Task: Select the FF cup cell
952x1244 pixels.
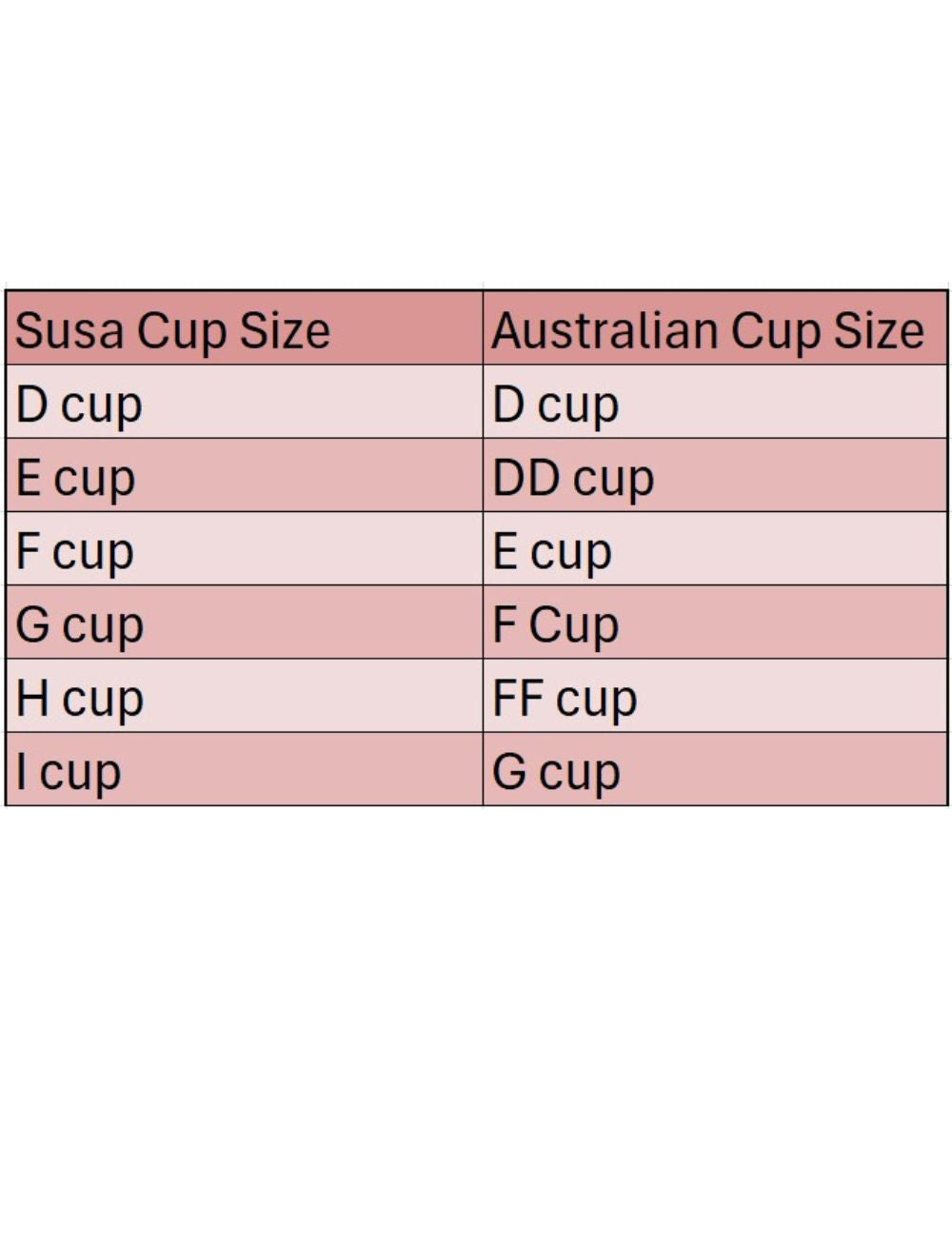Action: coord(714,696)
